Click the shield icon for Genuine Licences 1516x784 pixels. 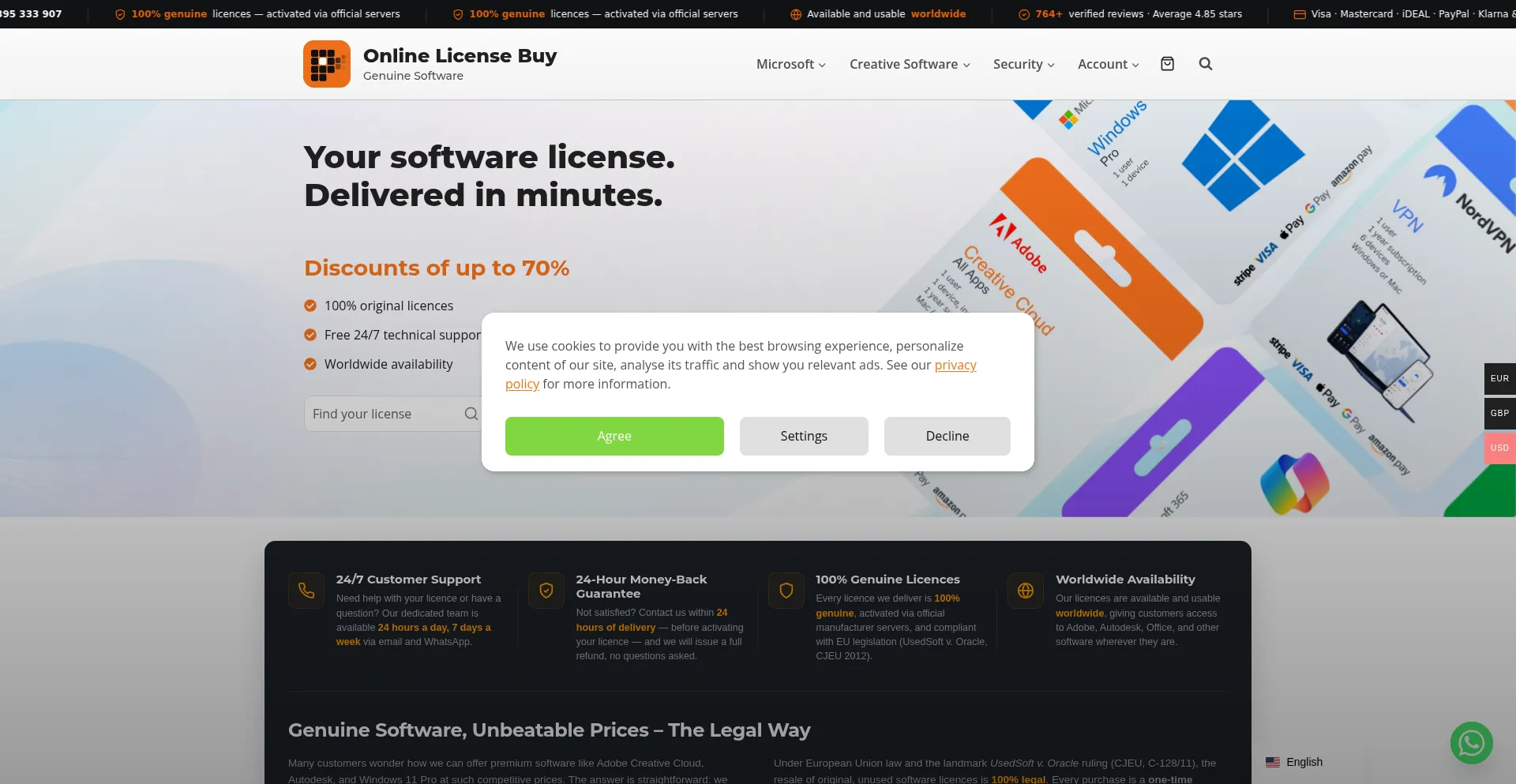[x=786, y=591]
